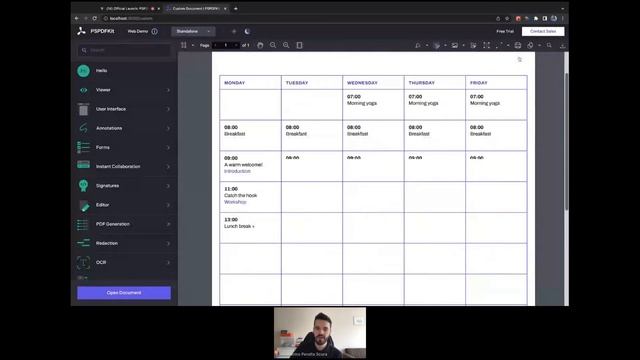This screenshot has width=640, height=360.
Task: Click the Signatures ribbon badge icon
Action: coord(83,186)
